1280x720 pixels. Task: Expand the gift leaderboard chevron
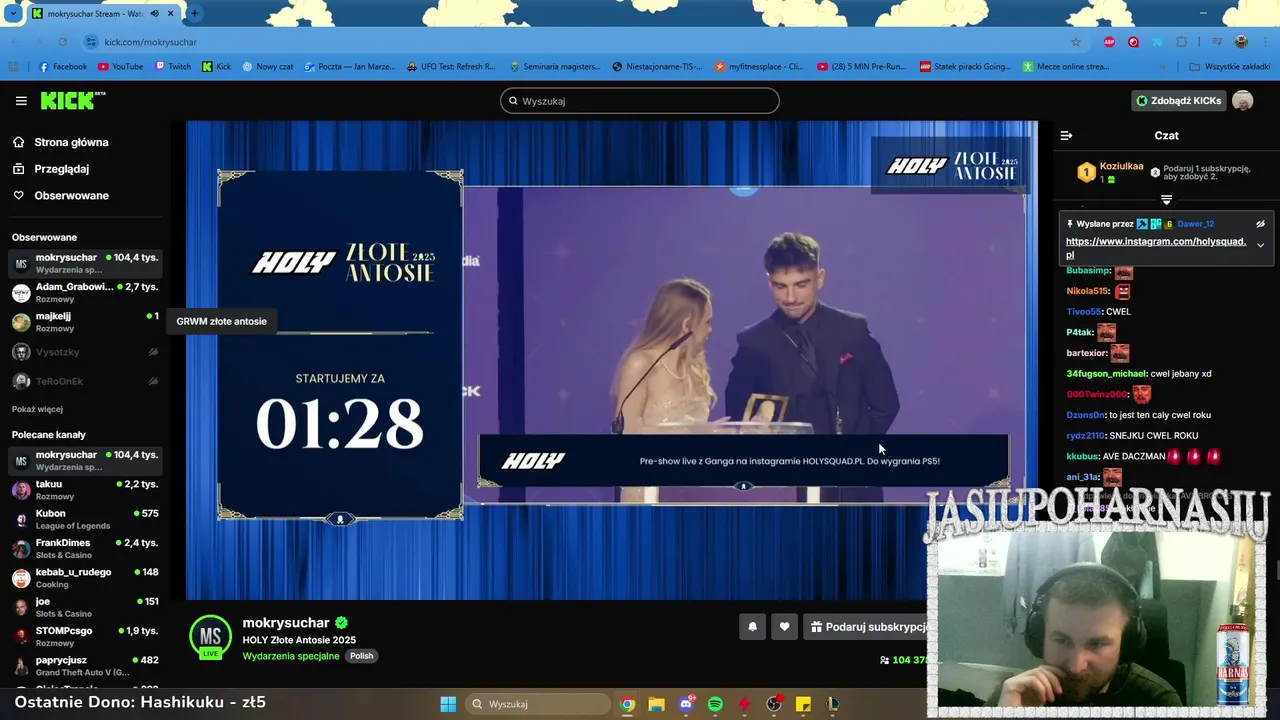1166,200
